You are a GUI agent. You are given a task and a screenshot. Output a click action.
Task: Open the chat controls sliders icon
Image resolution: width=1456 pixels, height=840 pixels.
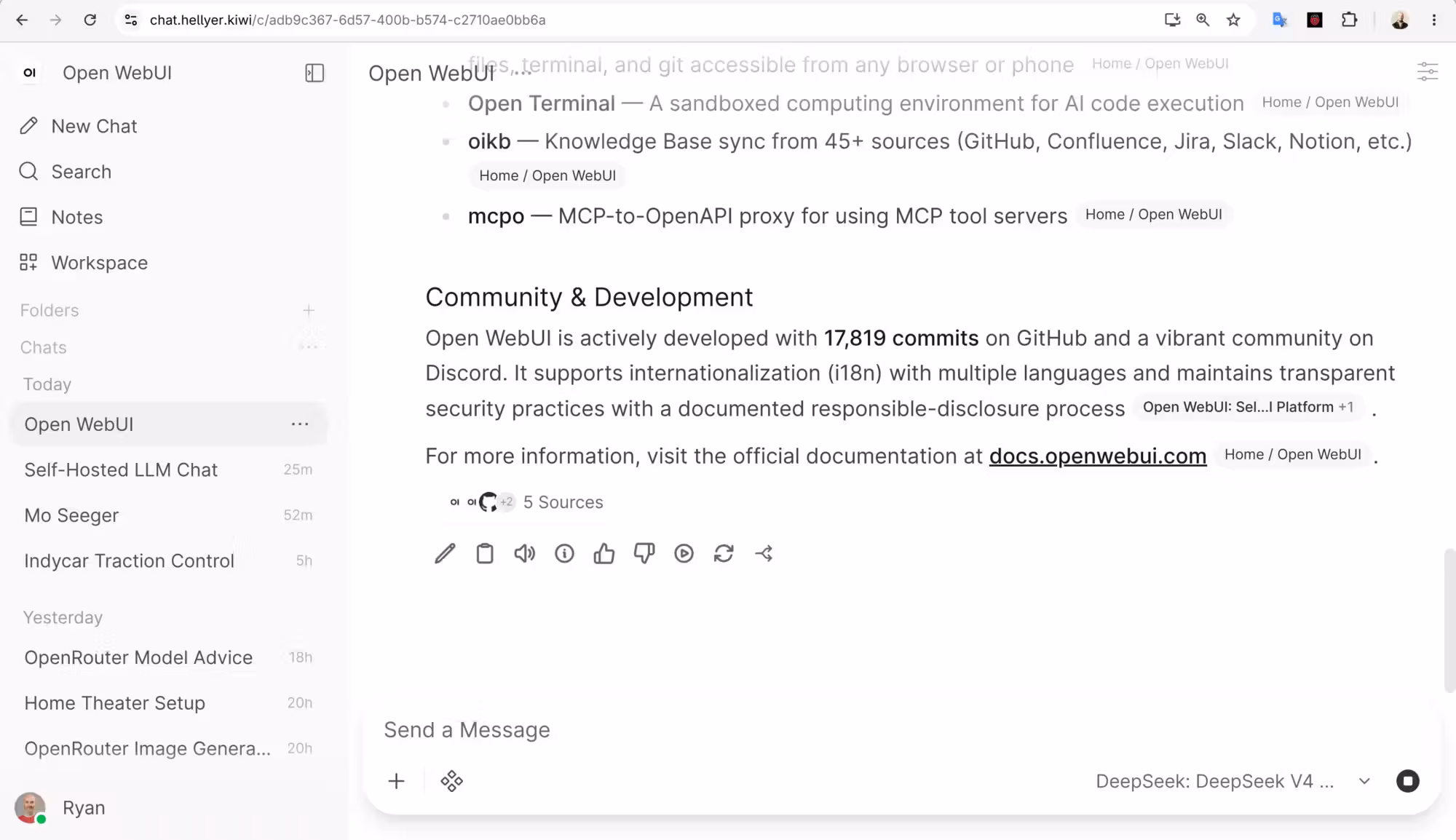[x=1428, y=71]
